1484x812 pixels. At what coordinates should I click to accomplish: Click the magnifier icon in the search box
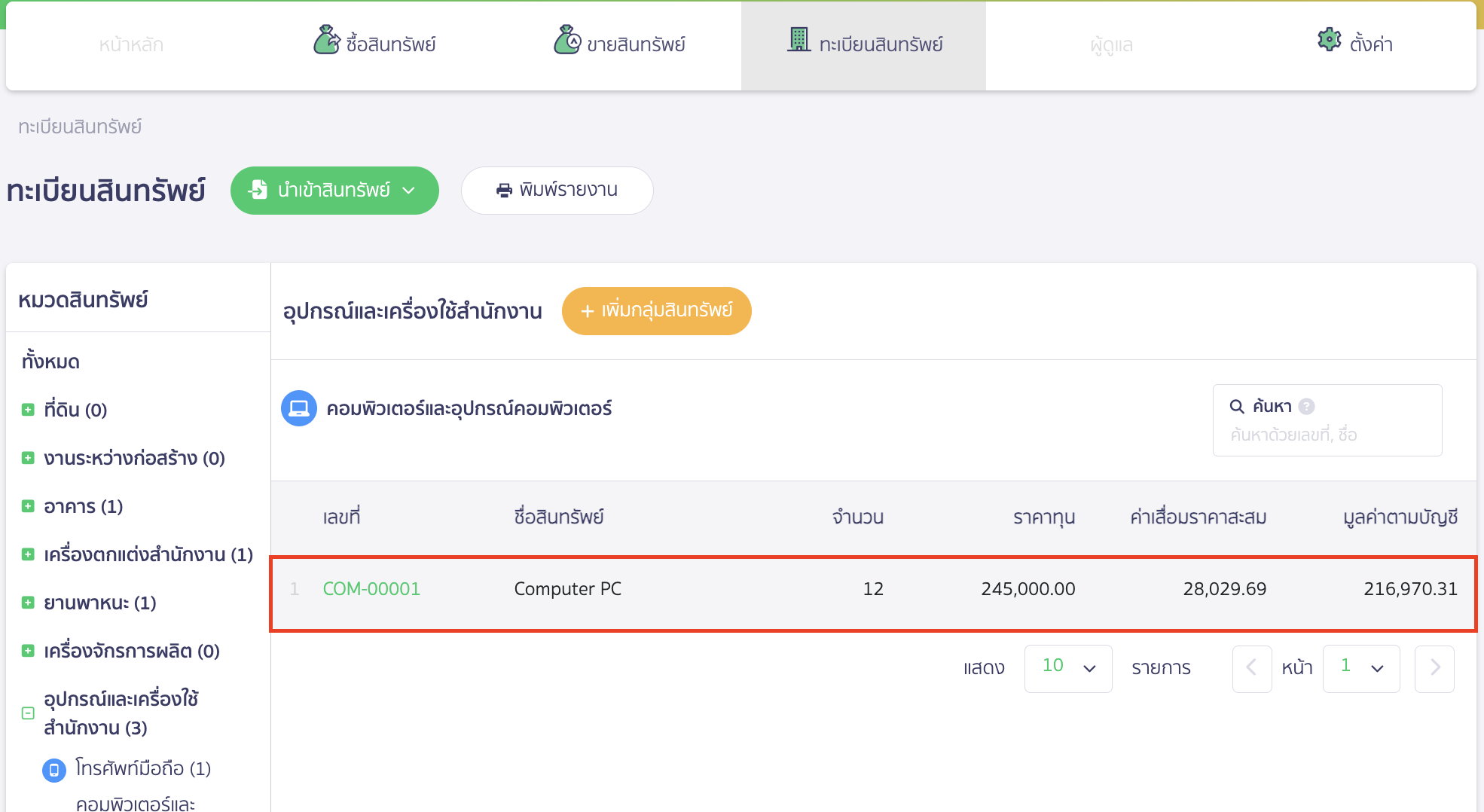(x=1238, y=406)
